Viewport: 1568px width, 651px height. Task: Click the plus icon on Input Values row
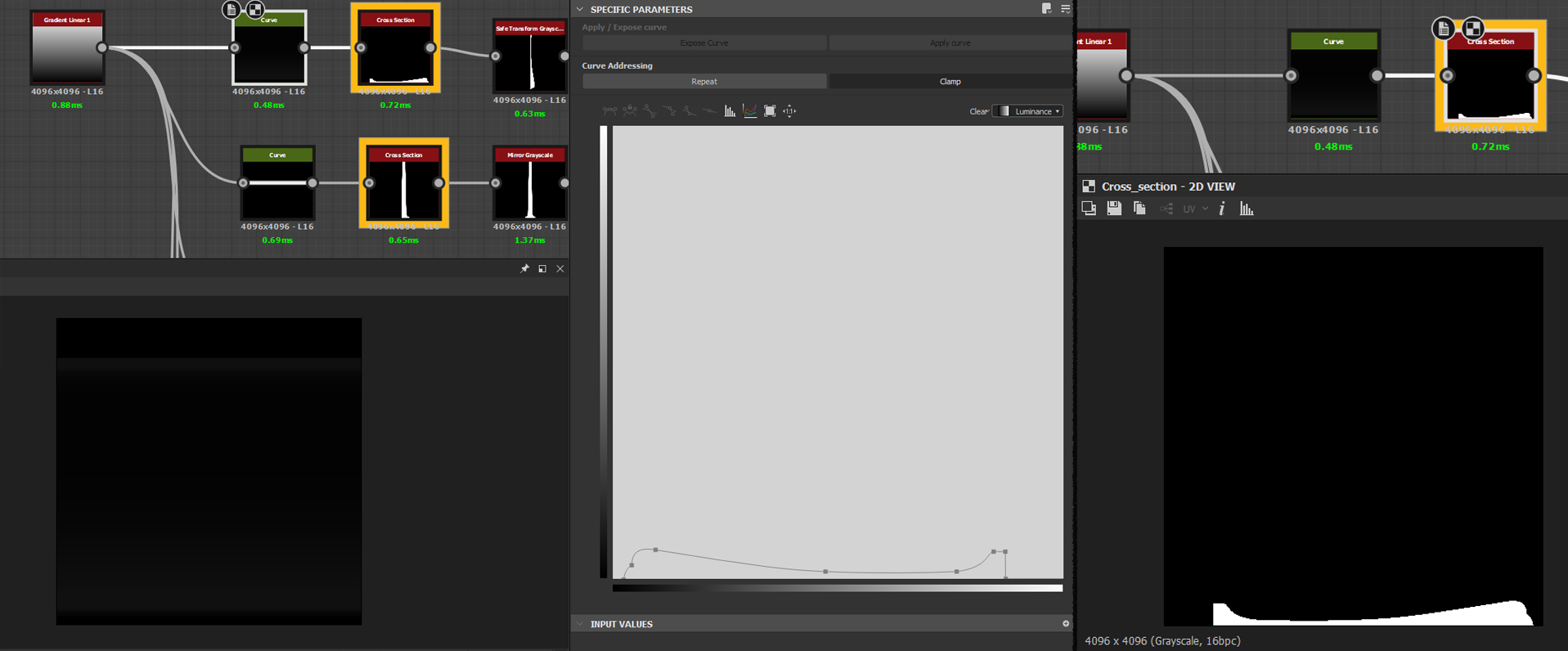click(1066, 624)
